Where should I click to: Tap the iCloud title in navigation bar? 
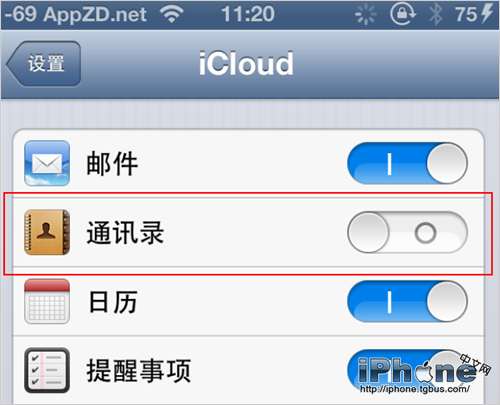[x=246, y=63]
